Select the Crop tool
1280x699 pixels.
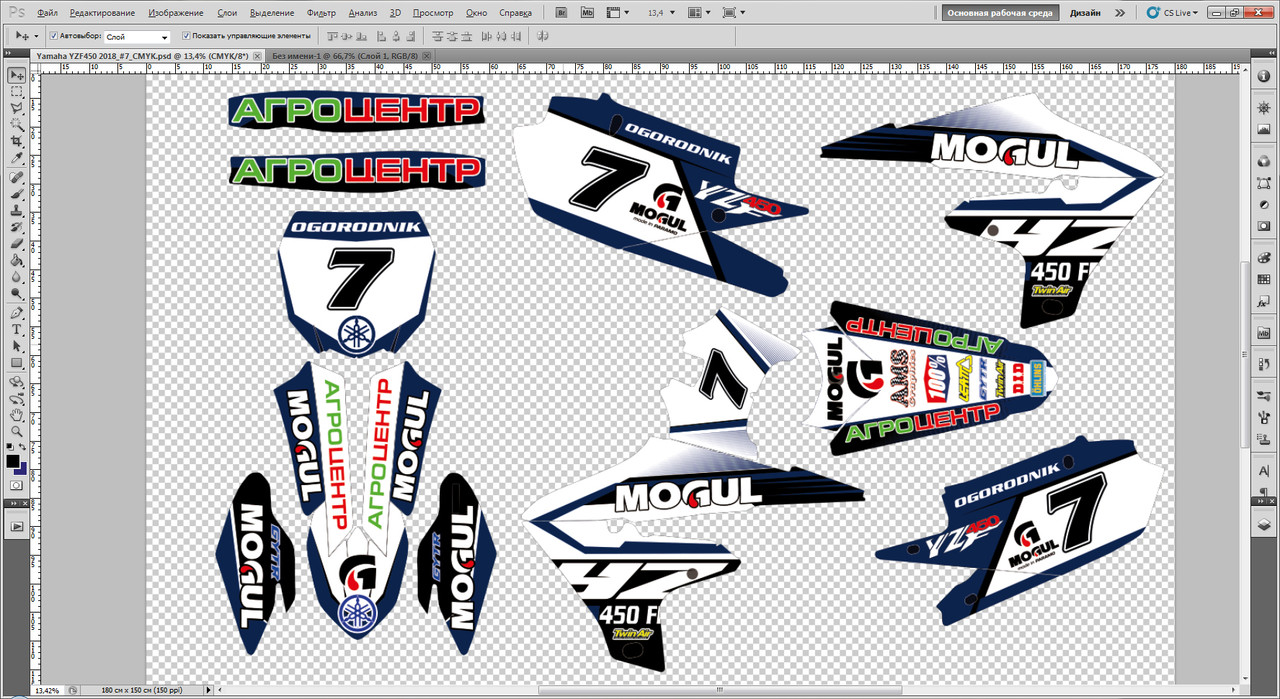(17, 141)
